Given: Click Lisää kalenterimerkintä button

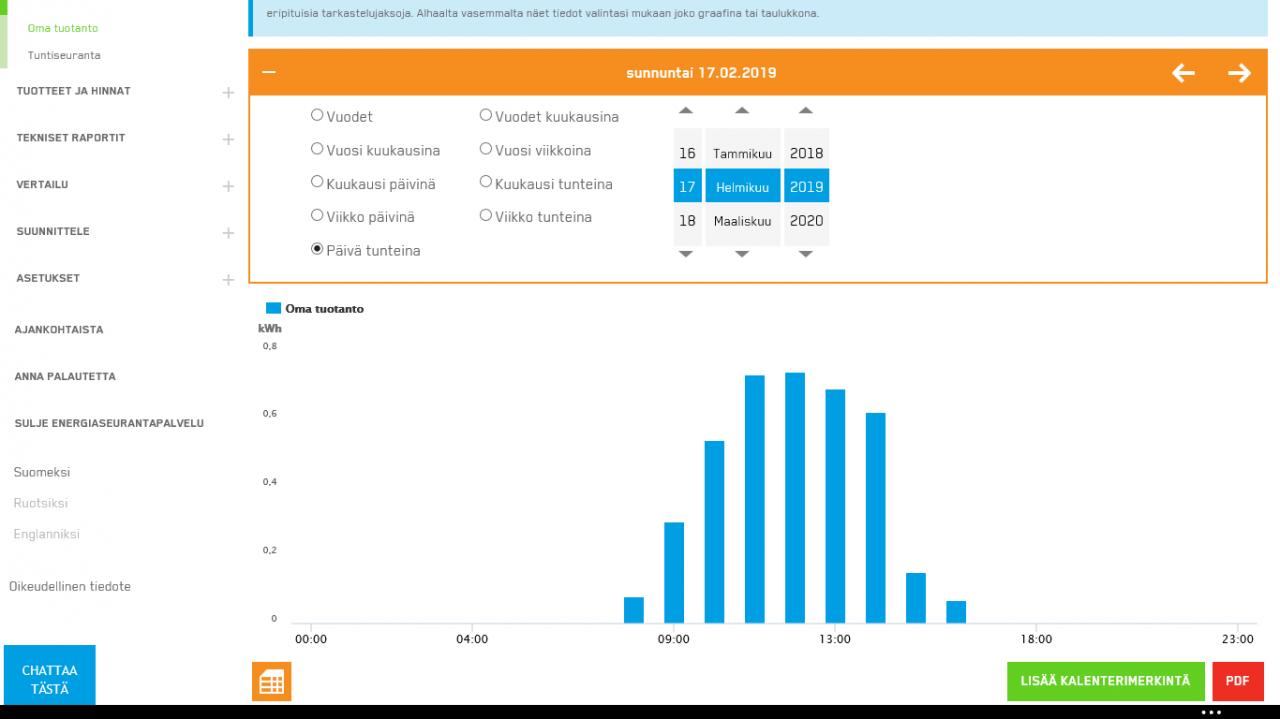Looking at the screenshot, I should [x=1105, y=681].
